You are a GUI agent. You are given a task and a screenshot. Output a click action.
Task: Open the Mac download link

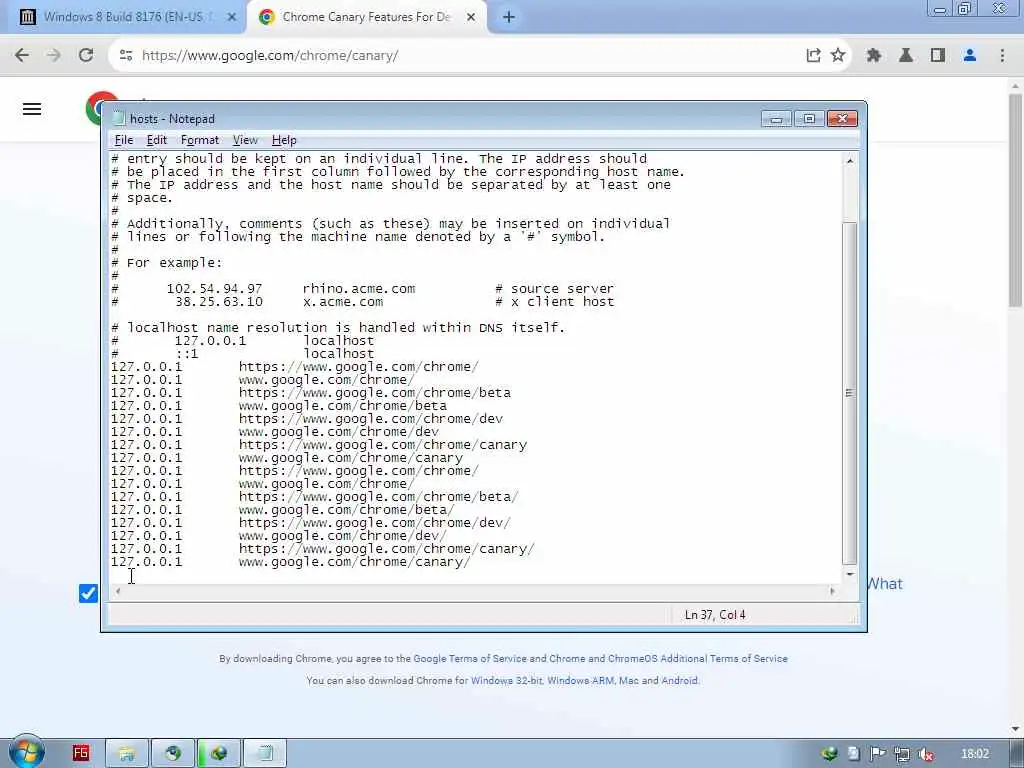[x=628, y=680]
